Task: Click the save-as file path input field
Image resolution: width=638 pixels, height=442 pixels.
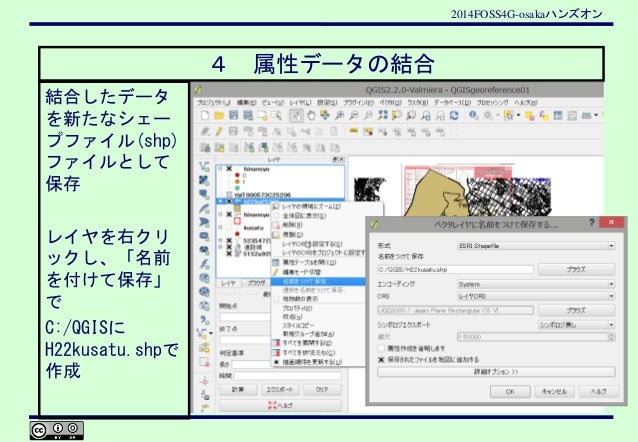Action: 455,269
